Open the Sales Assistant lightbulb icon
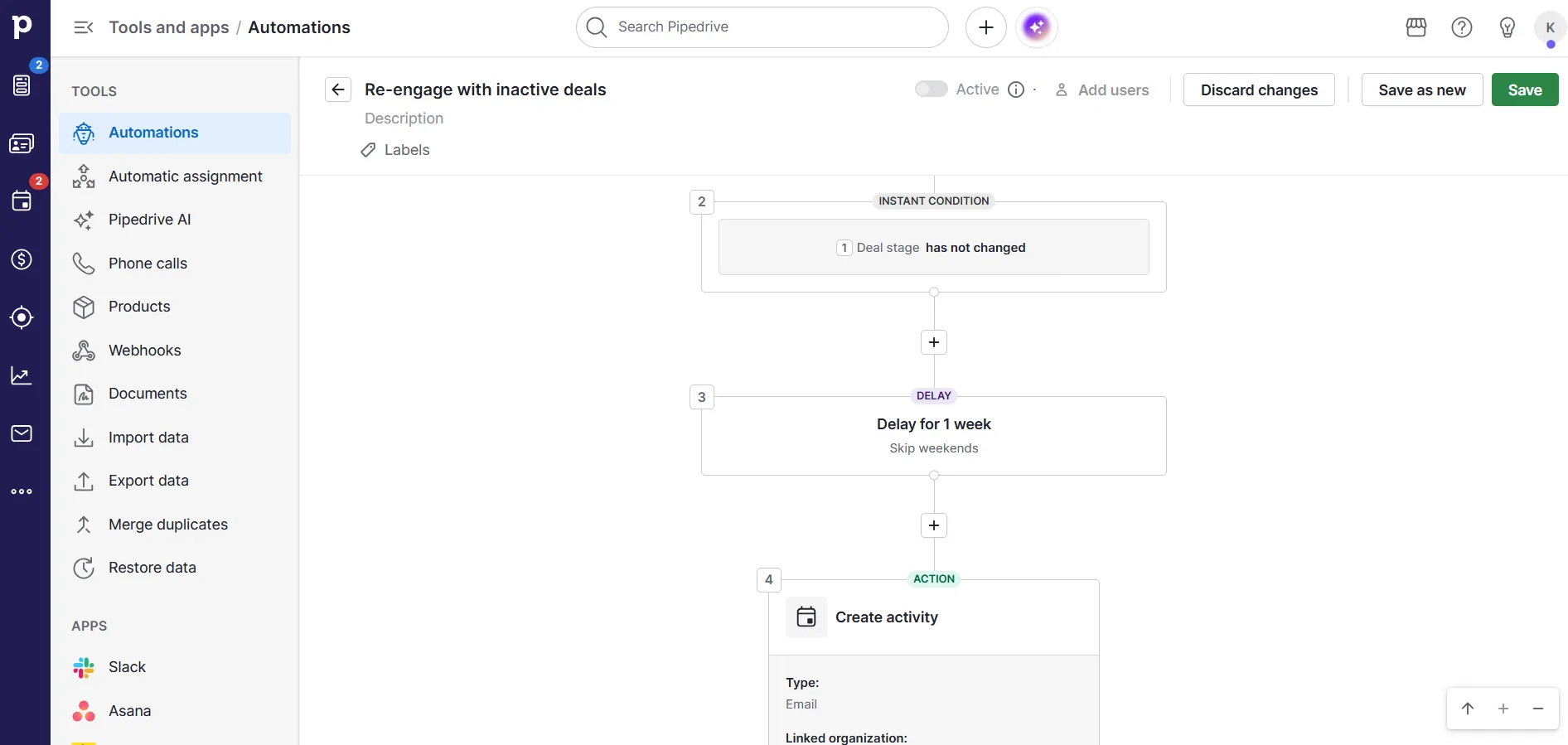1568x745 pixels. 1508,27
